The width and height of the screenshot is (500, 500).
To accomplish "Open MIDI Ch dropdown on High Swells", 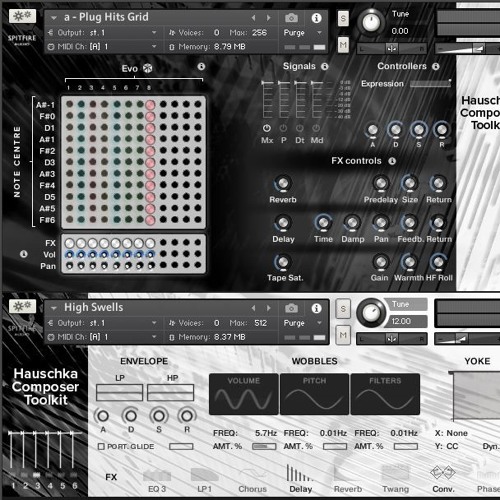I will pyautogui.click(x=154, y=337).
